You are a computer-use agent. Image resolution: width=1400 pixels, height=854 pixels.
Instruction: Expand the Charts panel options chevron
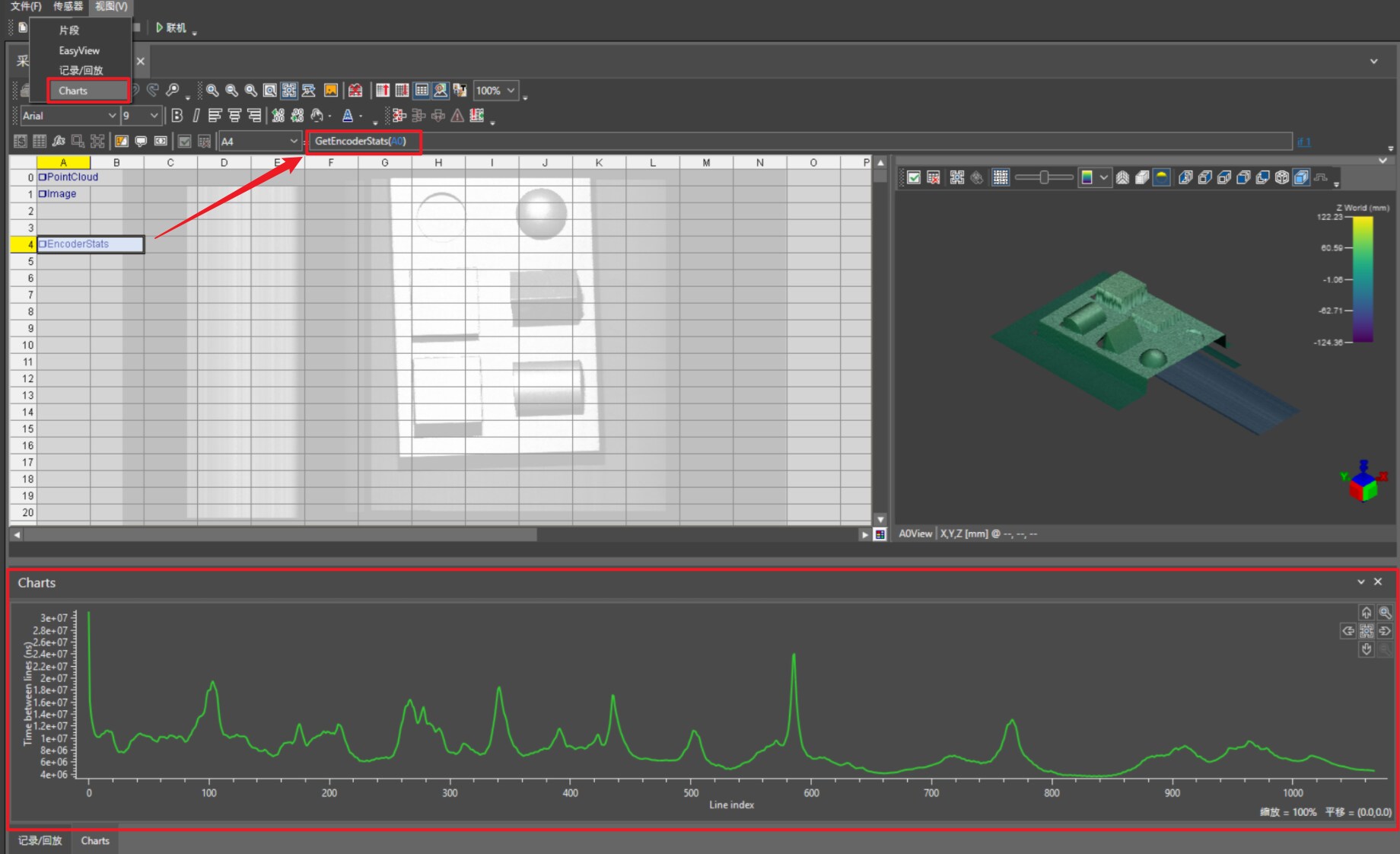pyautogui.click(x=1361, y=582)
